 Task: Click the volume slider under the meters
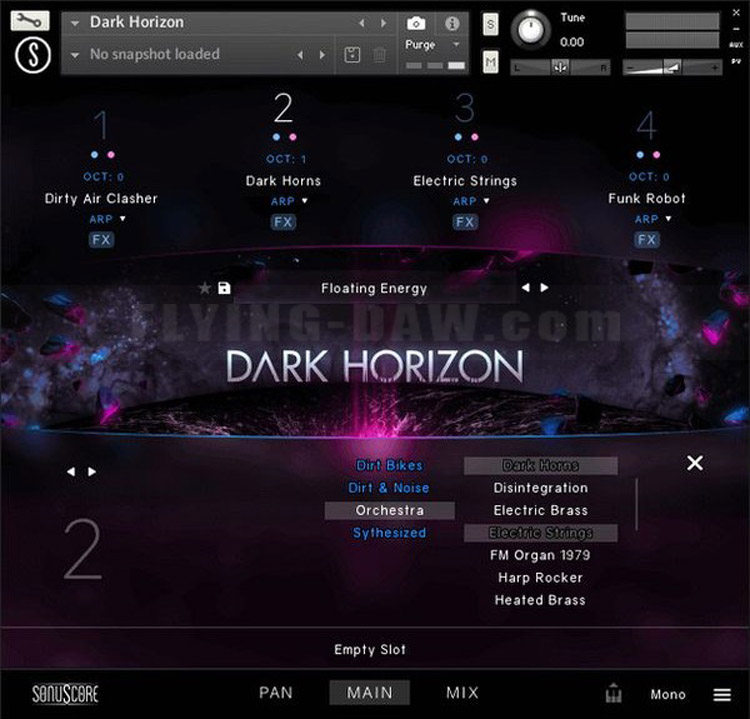tap(672, 67)
